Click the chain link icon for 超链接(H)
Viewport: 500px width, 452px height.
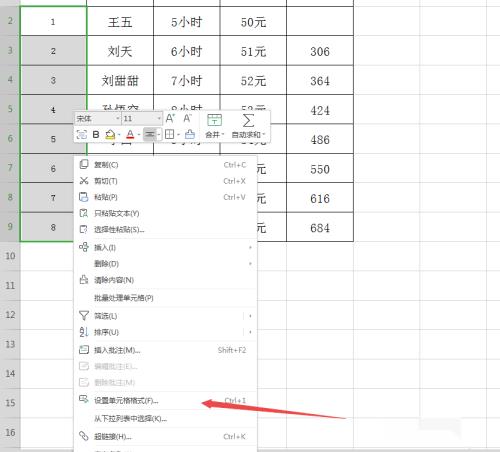pyautogui.click(x=84, y=436)
